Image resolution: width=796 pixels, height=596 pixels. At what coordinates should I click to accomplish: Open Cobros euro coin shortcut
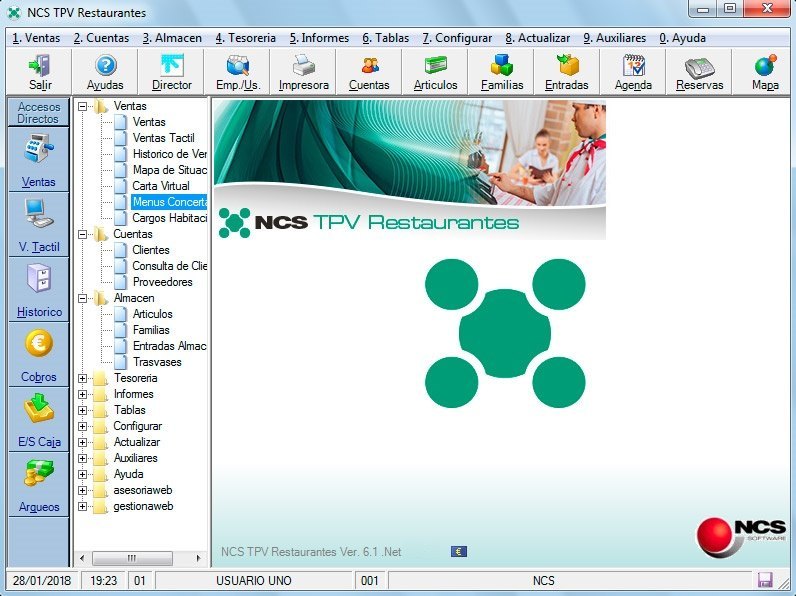39,354
